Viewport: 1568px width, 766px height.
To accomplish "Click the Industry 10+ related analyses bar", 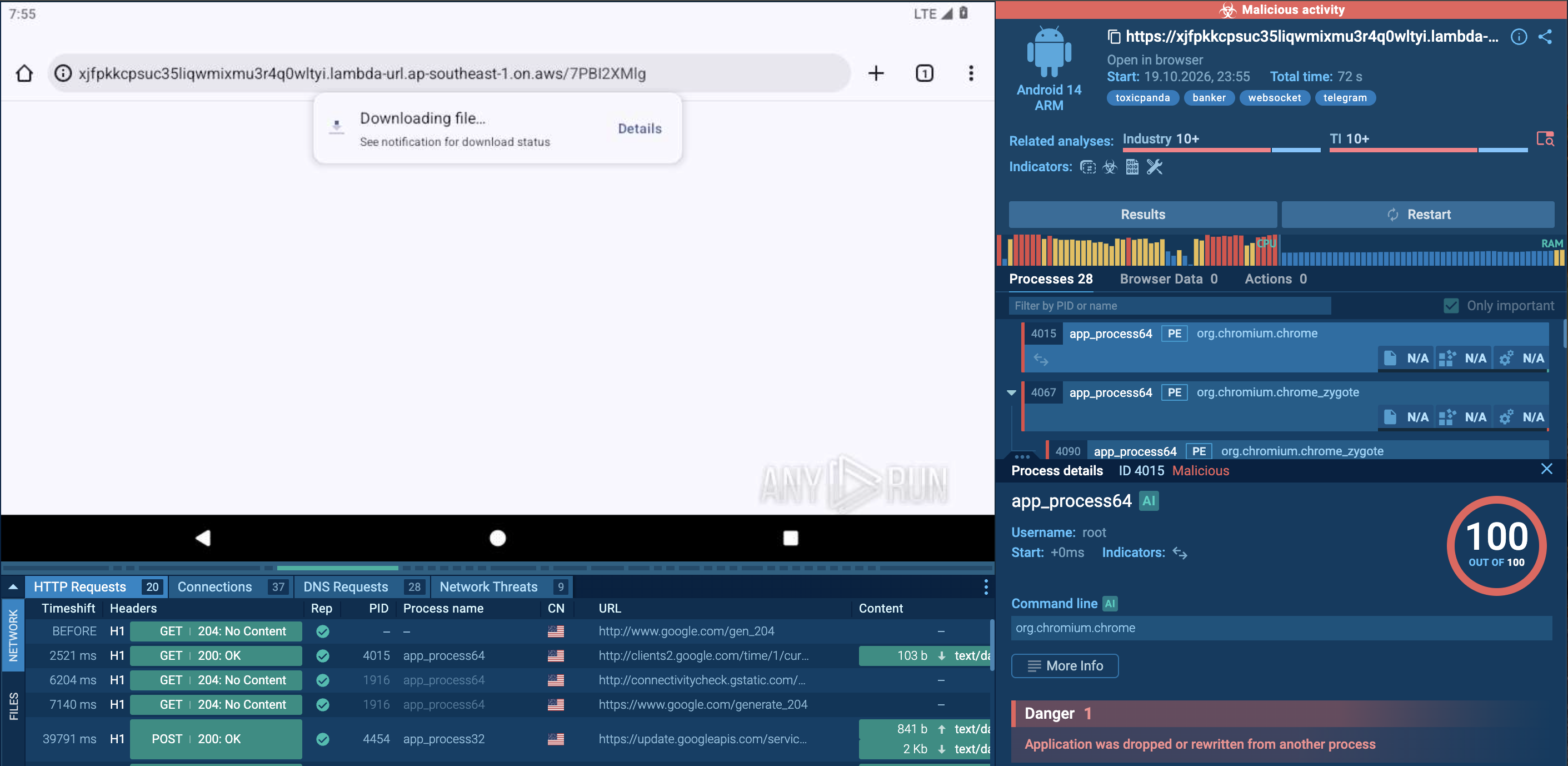I will tap(1221, 141).
